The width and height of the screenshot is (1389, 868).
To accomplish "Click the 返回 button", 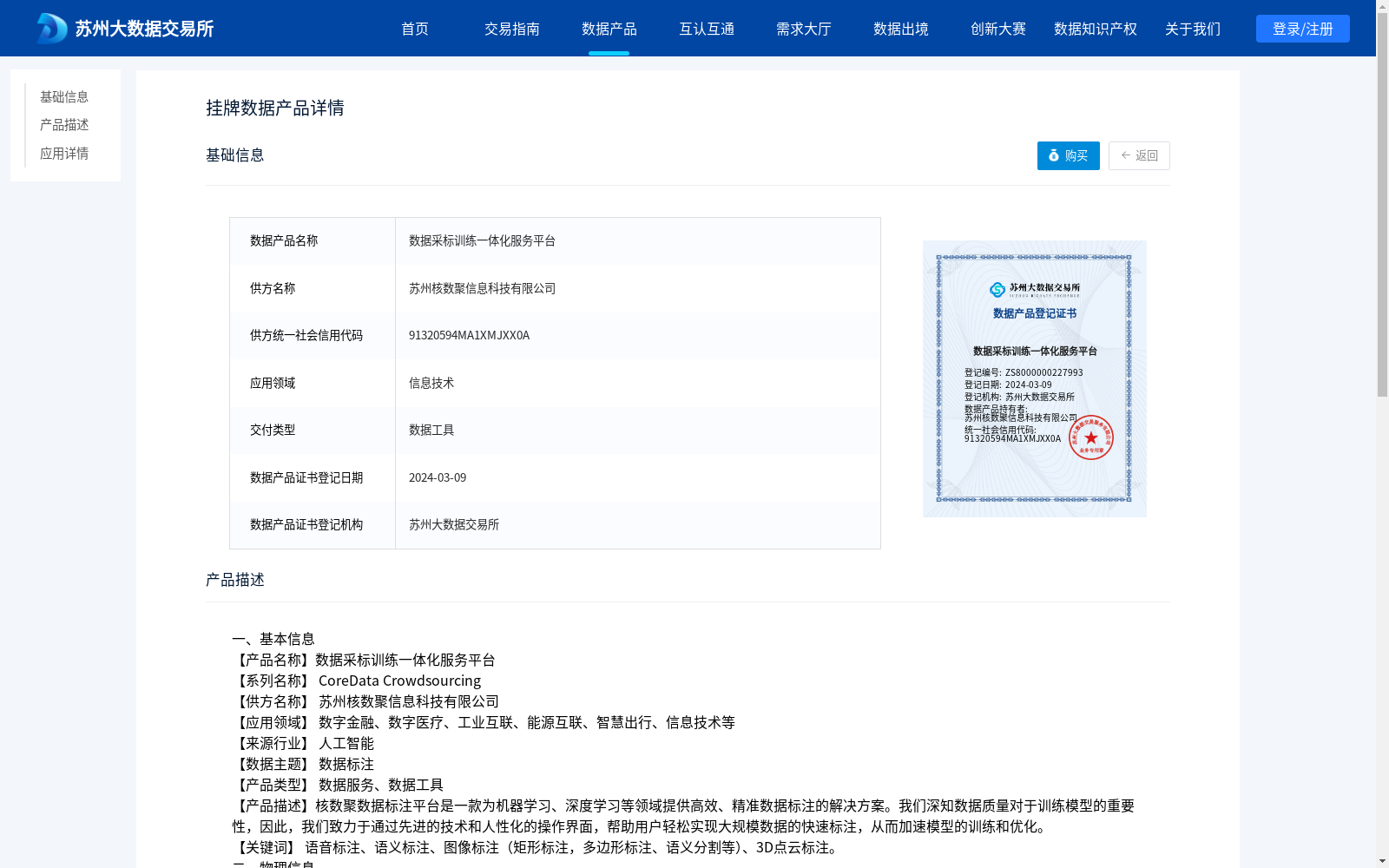I will (x=1139, y=155).
